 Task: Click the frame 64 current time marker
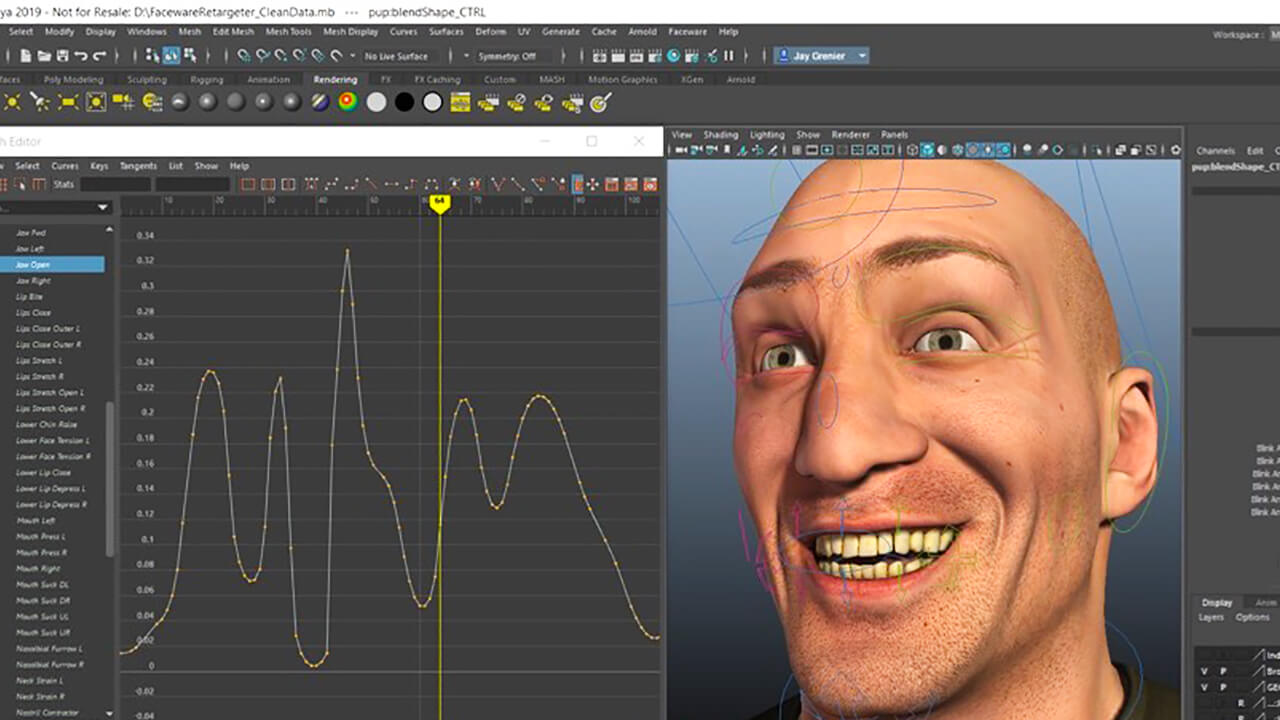pos(439,202)
